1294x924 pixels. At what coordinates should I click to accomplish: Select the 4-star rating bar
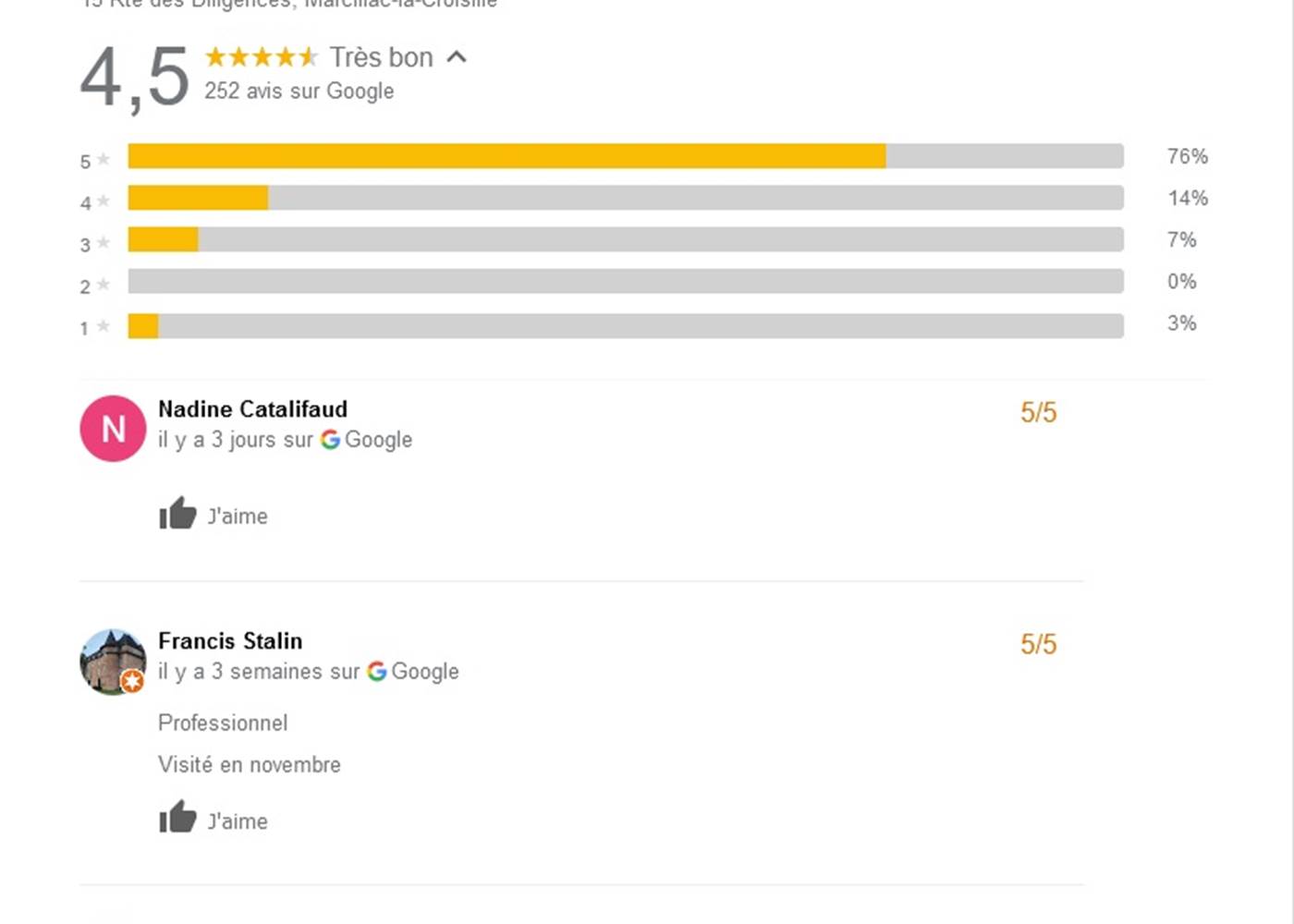pos(625,198)
